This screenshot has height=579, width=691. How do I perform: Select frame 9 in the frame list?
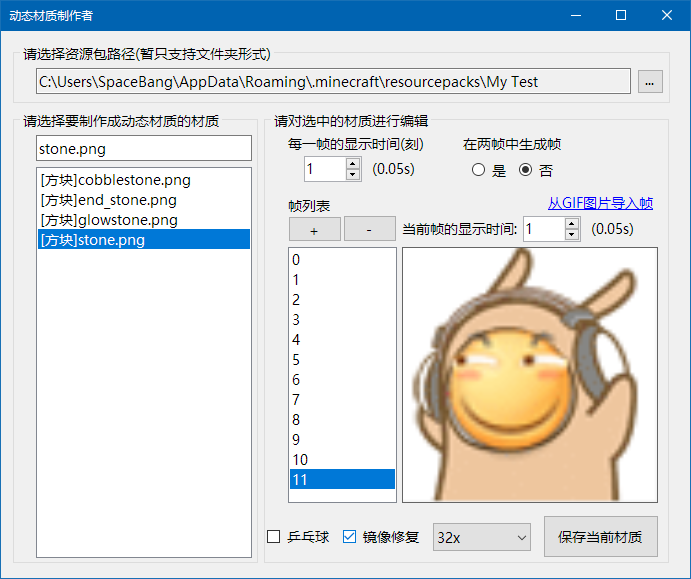click(x=342, y=439)
